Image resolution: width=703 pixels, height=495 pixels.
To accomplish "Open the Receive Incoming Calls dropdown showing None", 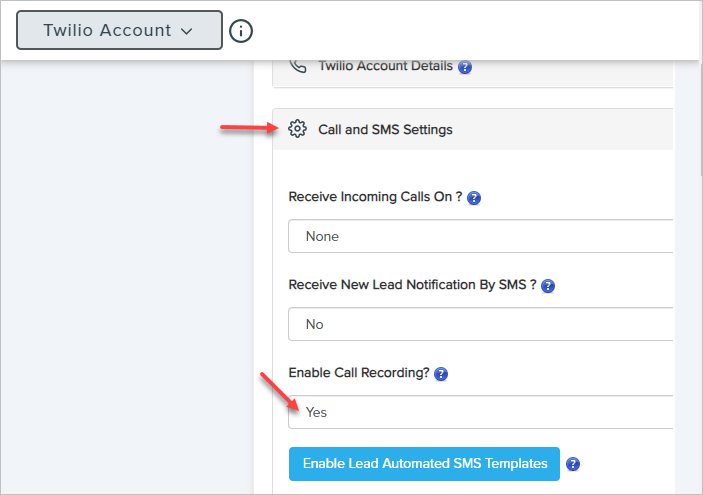I will point(480,237).
